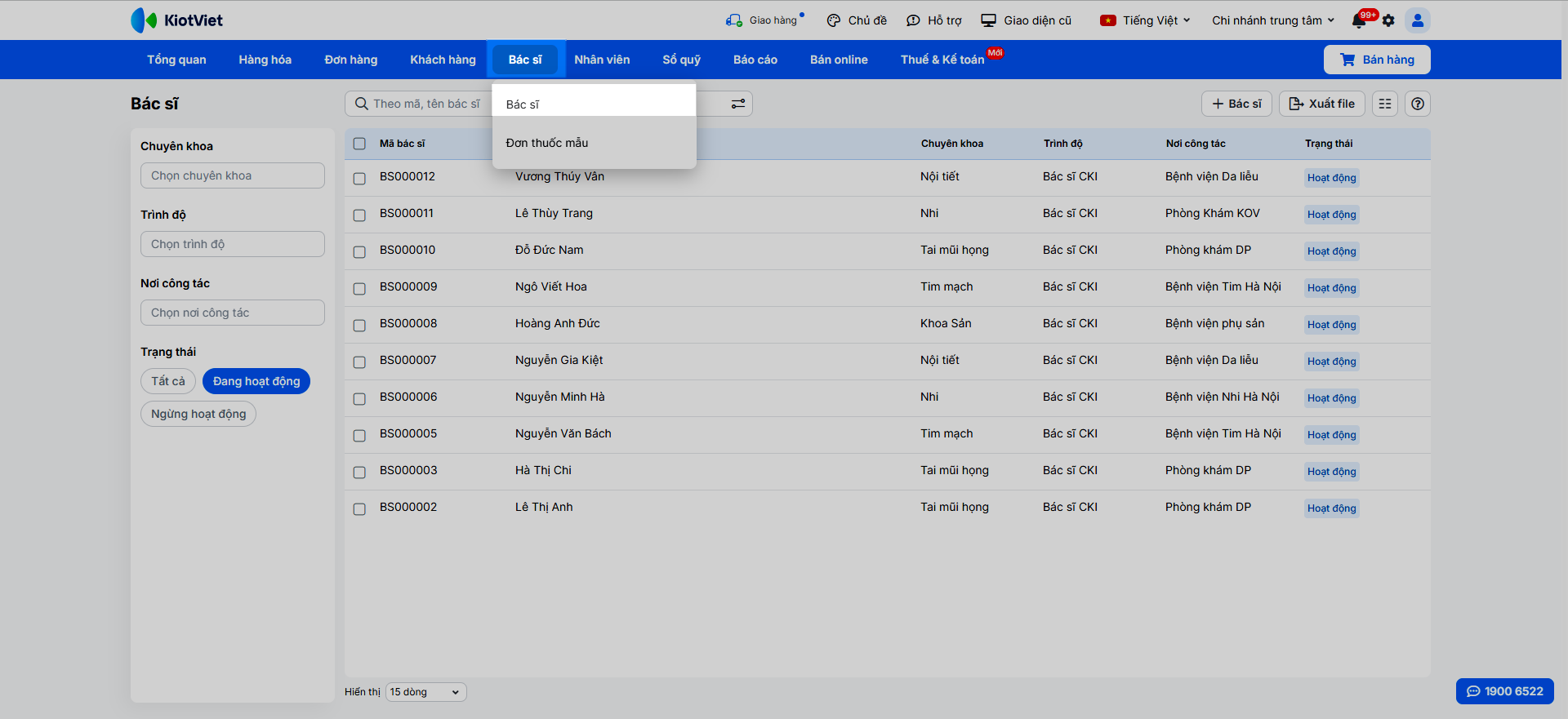Tick checkbox for BS000005

pyautogui.click(x=359, y=435)
